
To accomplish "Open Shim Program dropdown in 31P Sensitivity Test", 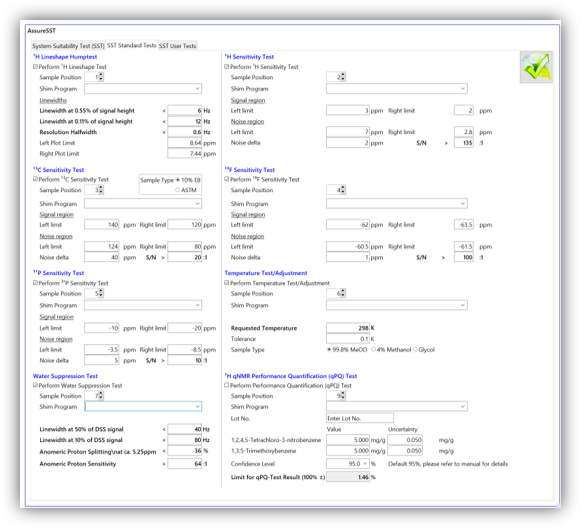I will pyautogui.click(x=143, y=305).
